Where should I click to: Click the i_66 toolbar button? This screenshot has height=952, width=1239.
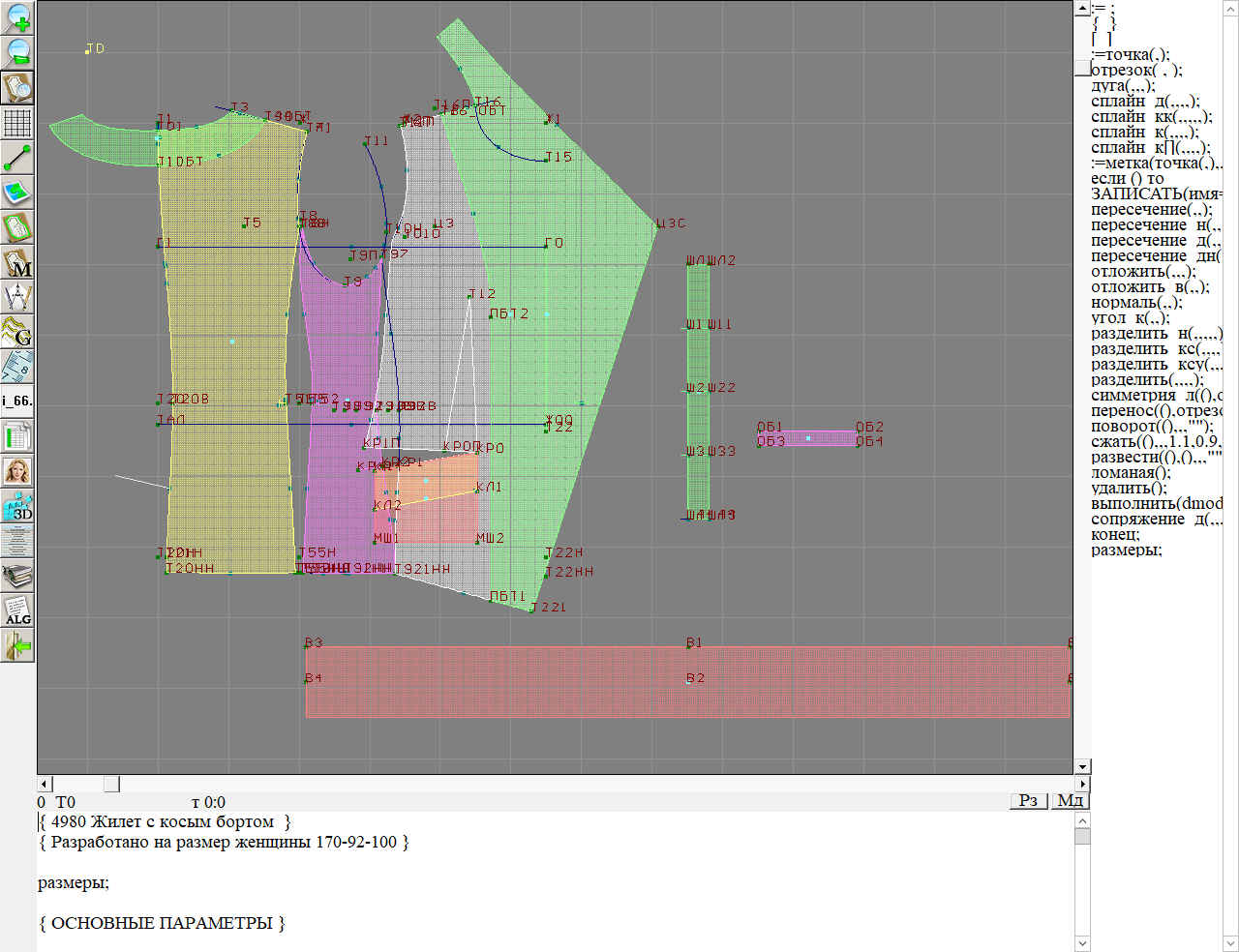click(18, 401)
